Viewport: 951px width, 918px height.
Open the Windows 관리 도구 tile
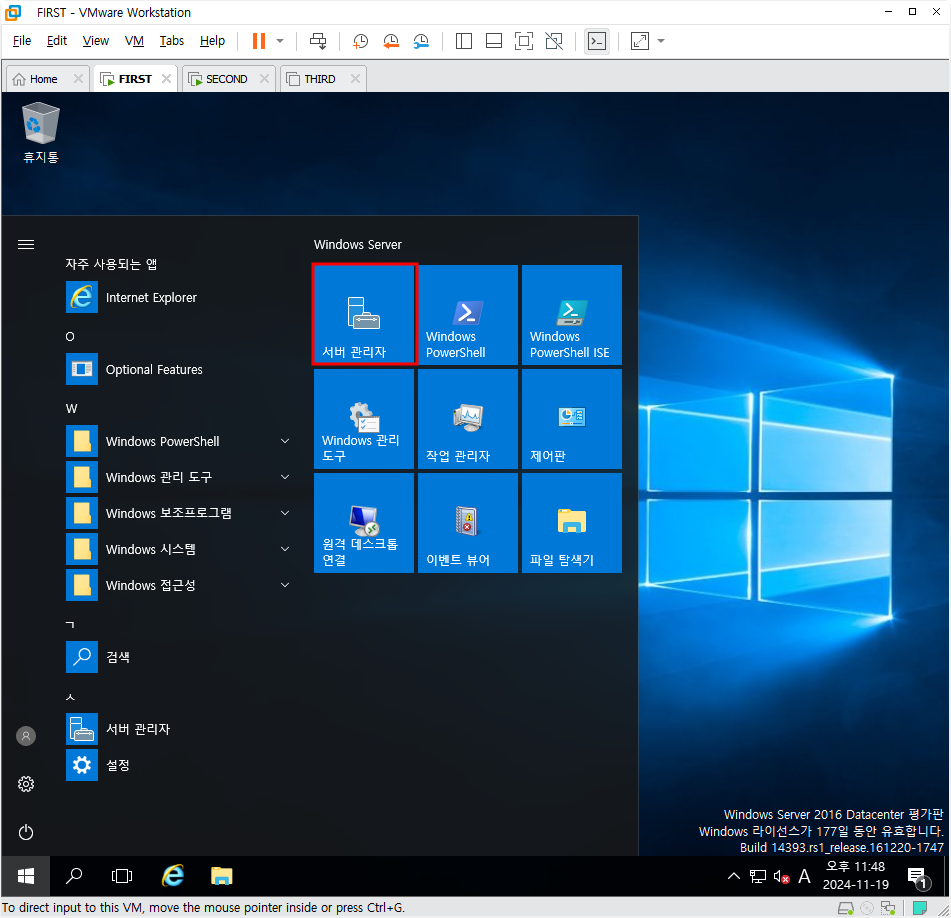point(364,419)
